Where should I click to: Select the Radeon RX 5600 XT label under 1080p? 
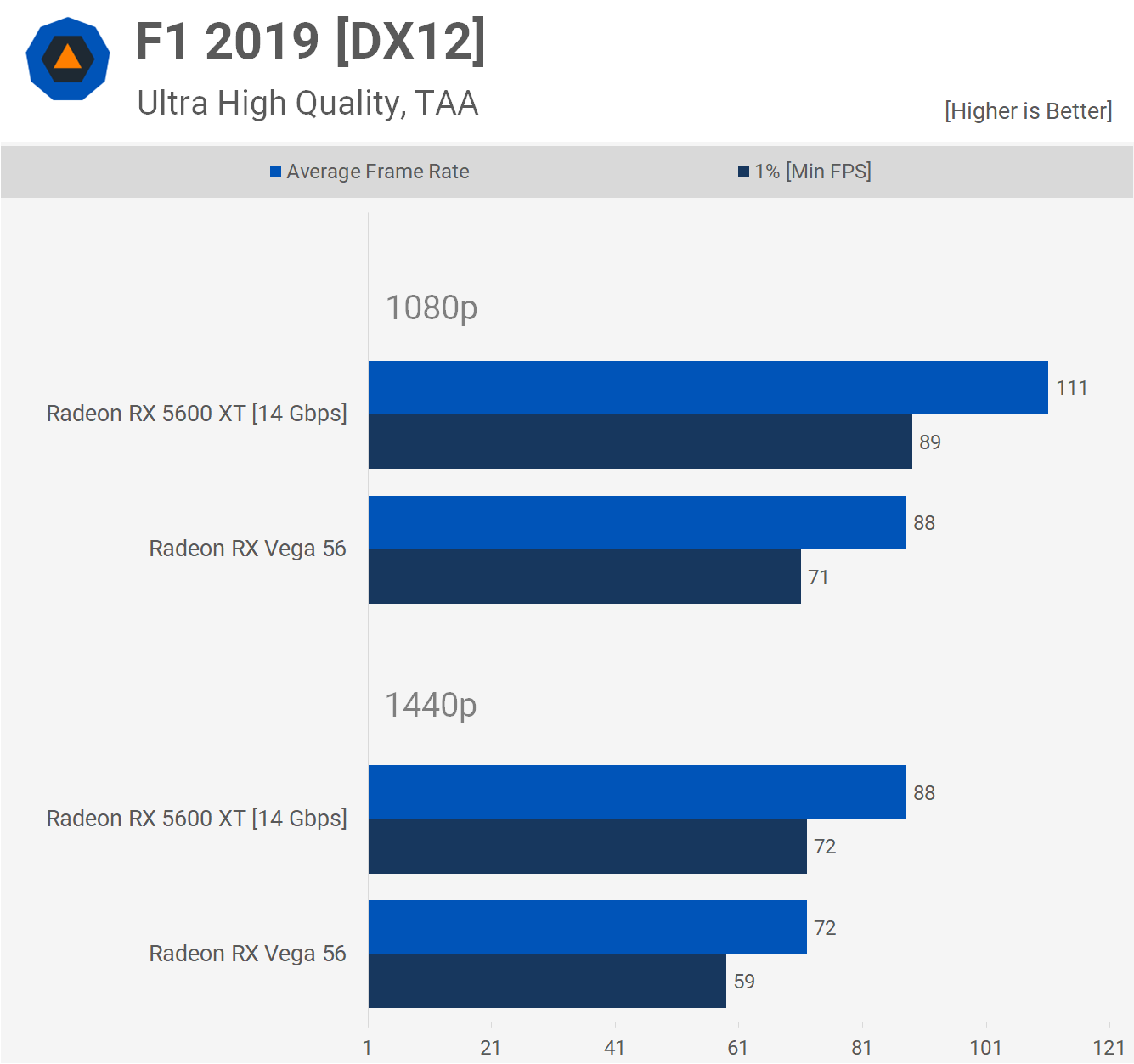coord(196,414)
